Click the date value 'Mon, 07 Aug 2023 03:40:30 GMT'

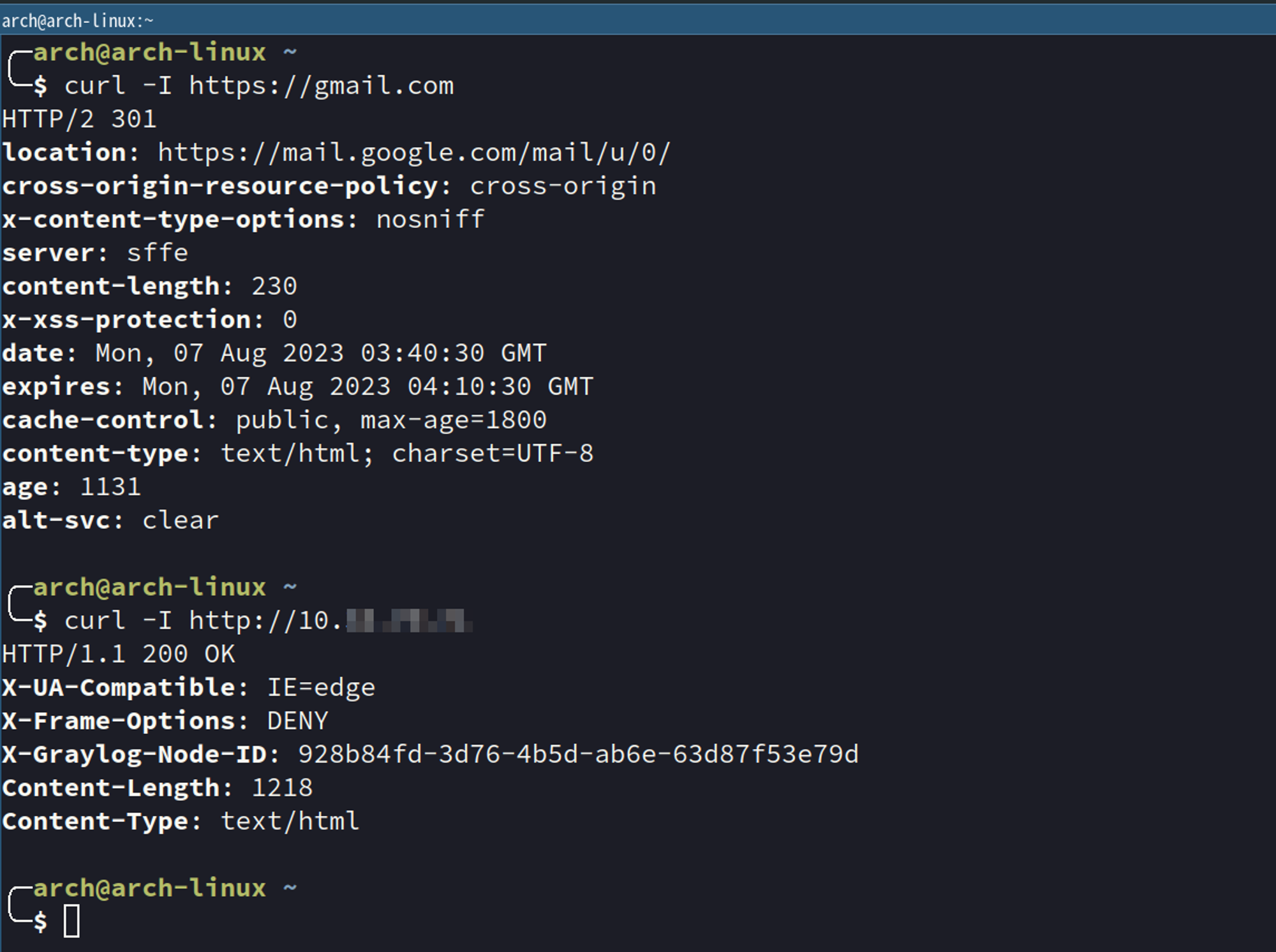point(320,353)
